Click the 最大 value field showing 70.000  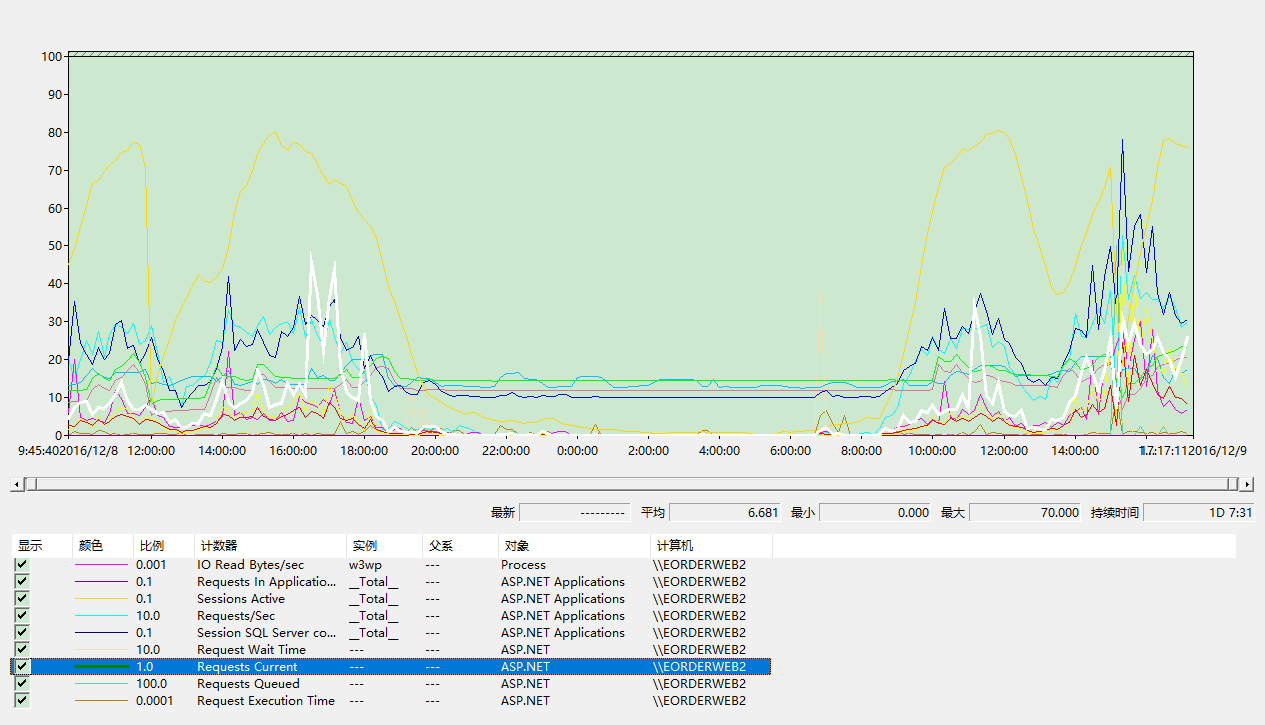[x=1025, y=512]
